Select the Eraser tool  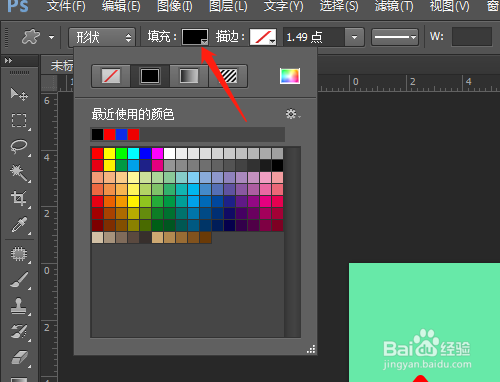pos(19,358)
